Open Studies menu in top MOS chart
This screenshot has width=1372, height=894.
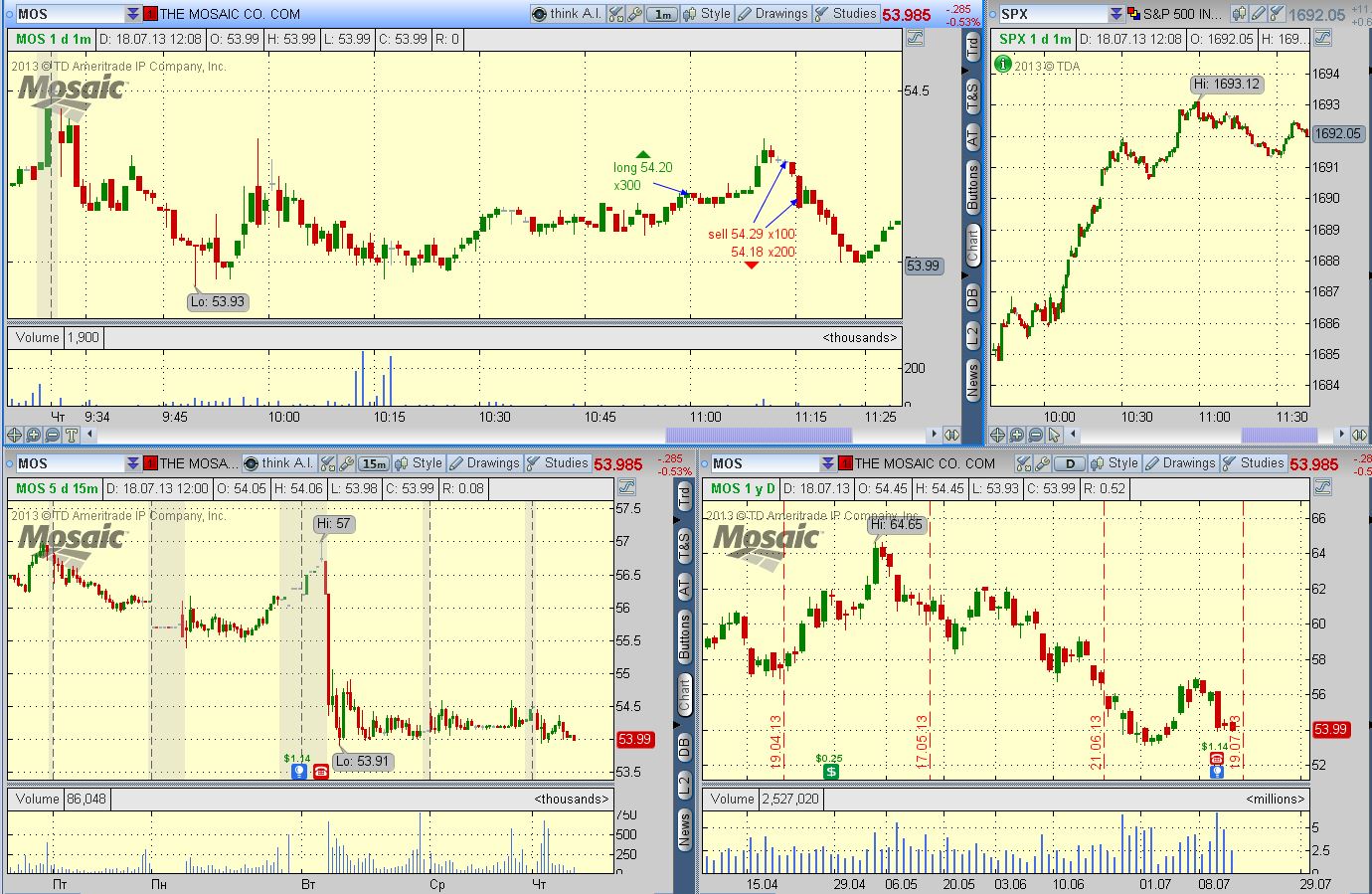(846, 14)
